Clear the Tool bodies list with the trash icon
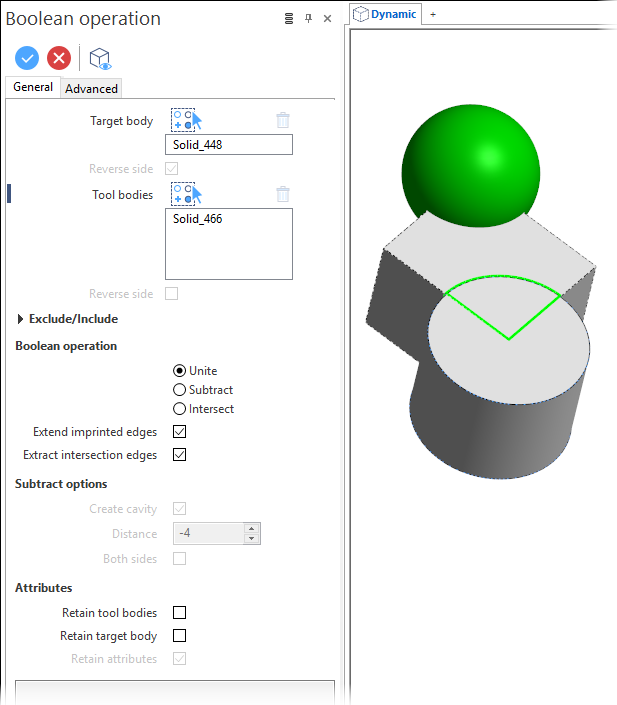Image resolution: width=617 pixels, height=705 pixels. point(283,194)
